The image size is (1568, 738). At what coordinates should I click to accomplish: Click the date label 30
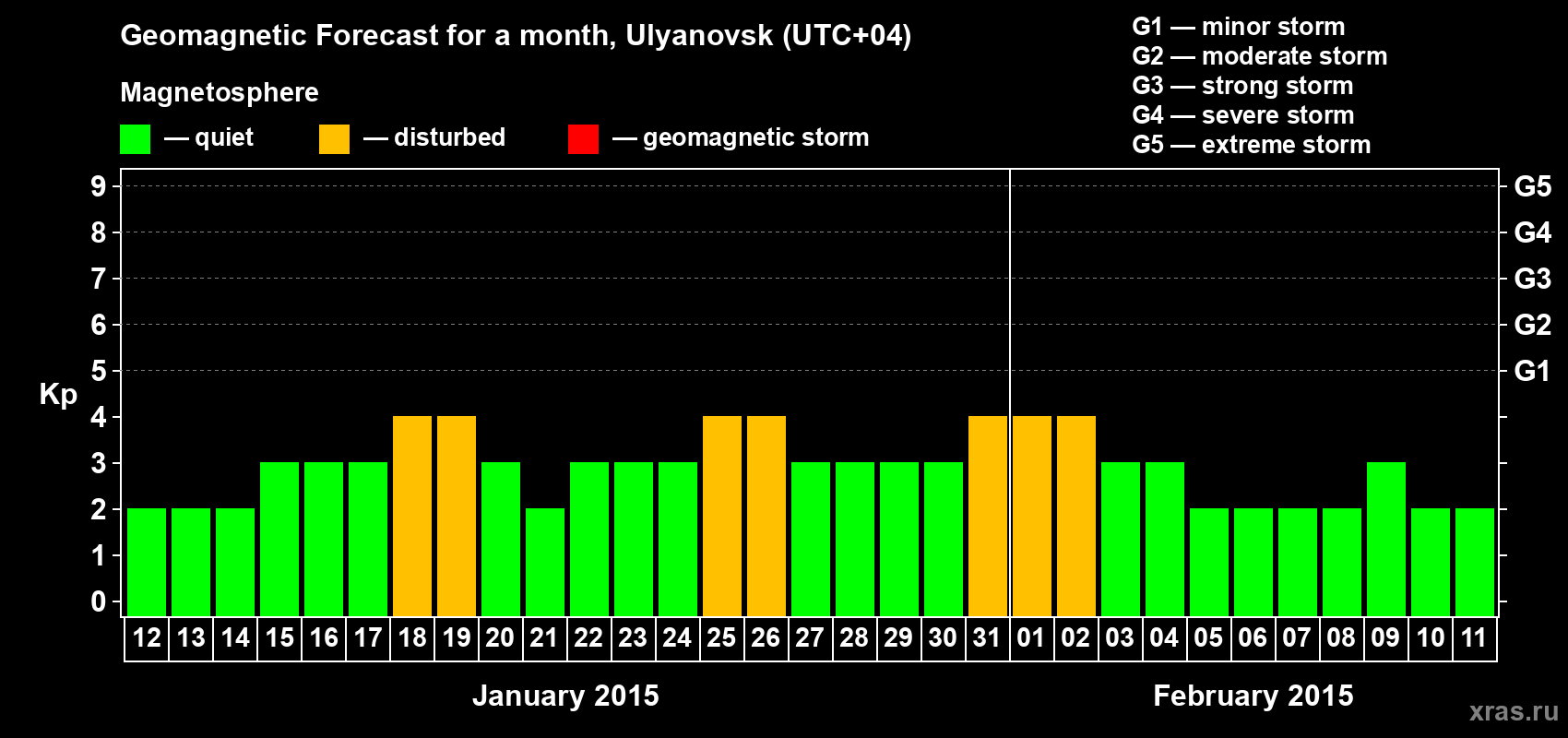pos(943,637)
